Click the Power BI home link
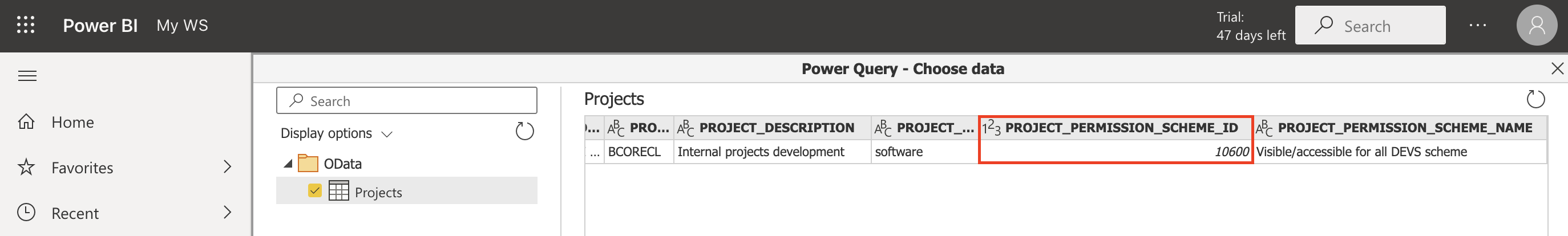1568x236 pixels. (100, 26)
